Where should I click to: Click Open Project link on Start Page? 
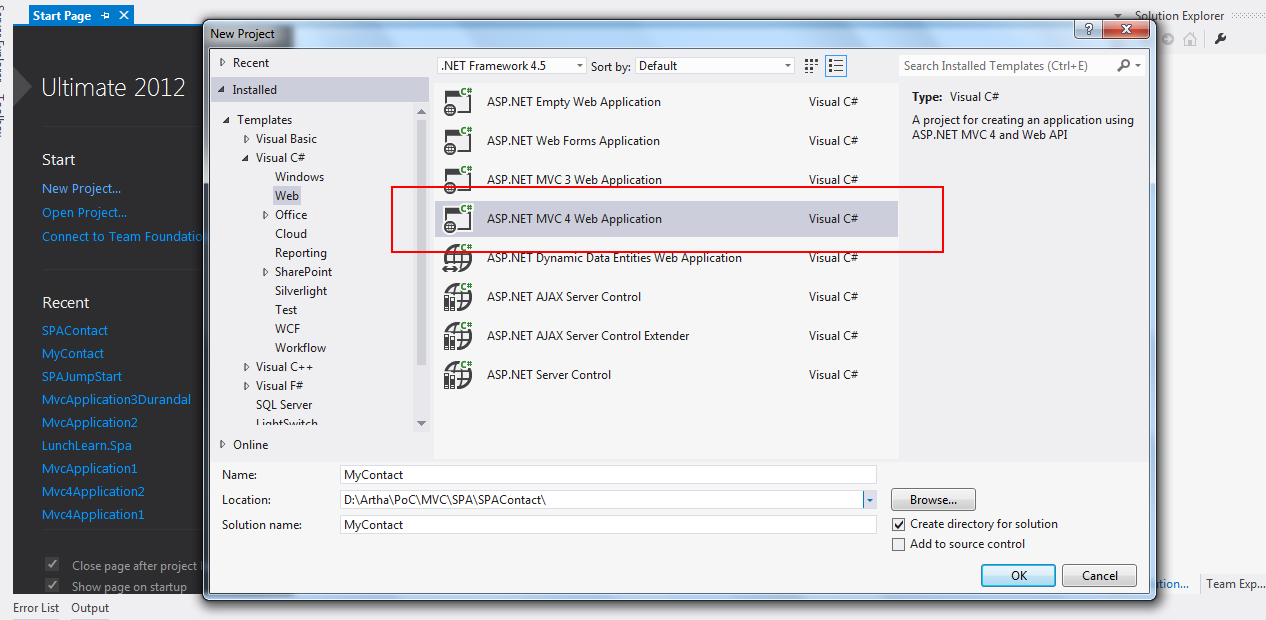[84, 213]
